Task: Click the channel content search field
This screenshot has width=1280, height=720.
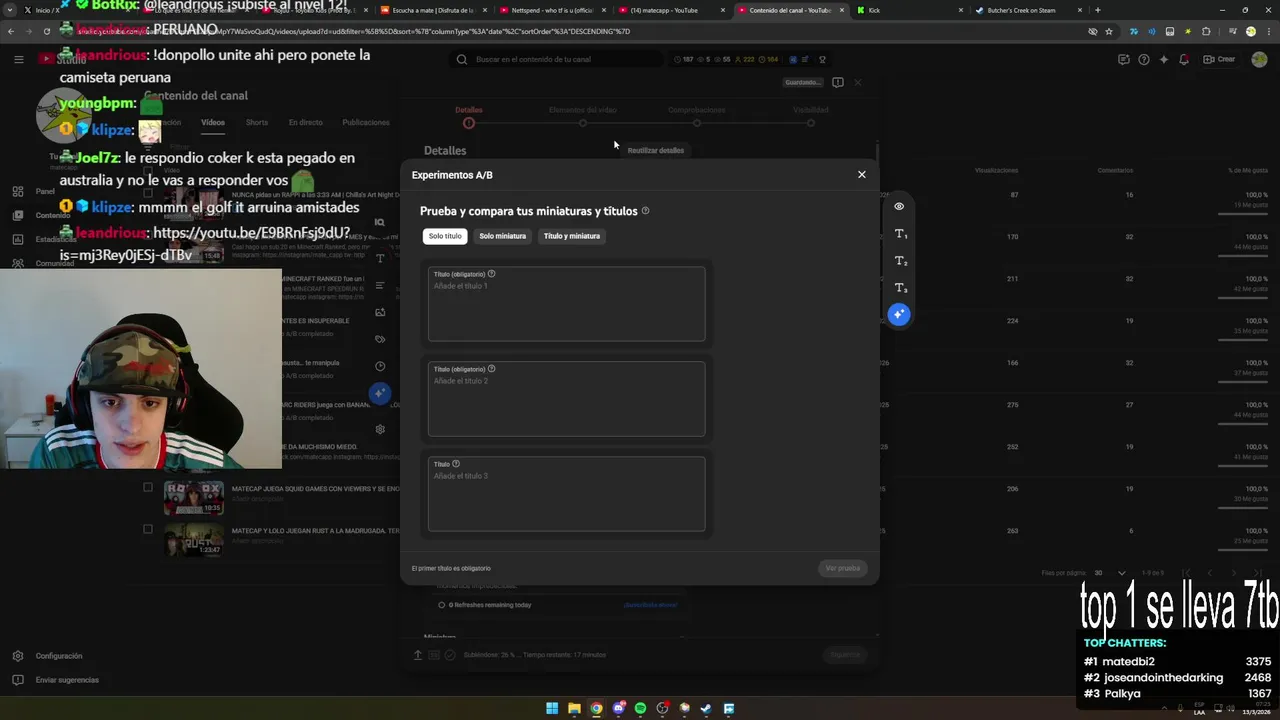Action: [556, 59]
